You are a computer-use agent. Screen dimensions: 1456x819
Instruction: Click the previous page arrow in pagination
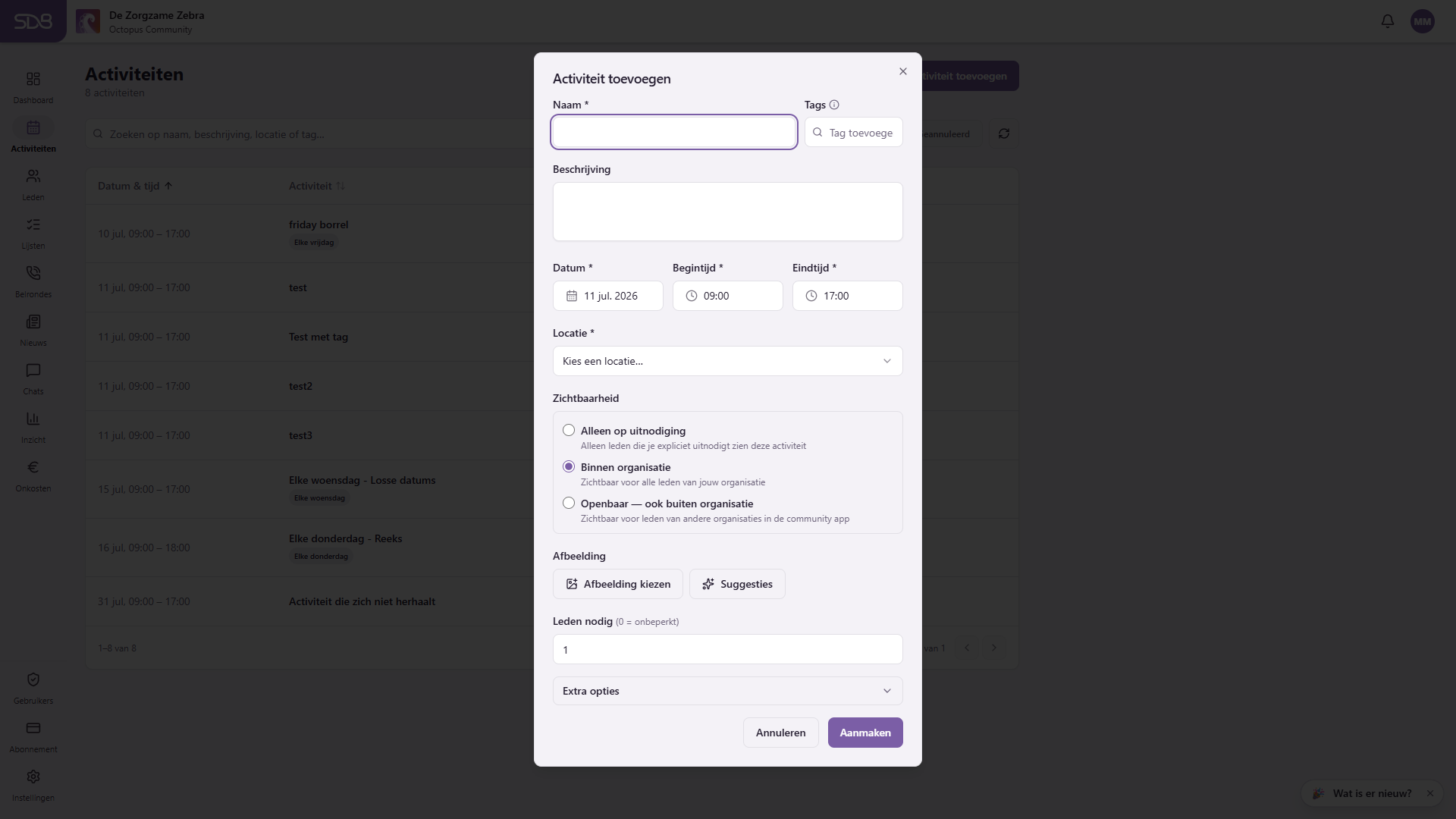[x=967, y=648]
